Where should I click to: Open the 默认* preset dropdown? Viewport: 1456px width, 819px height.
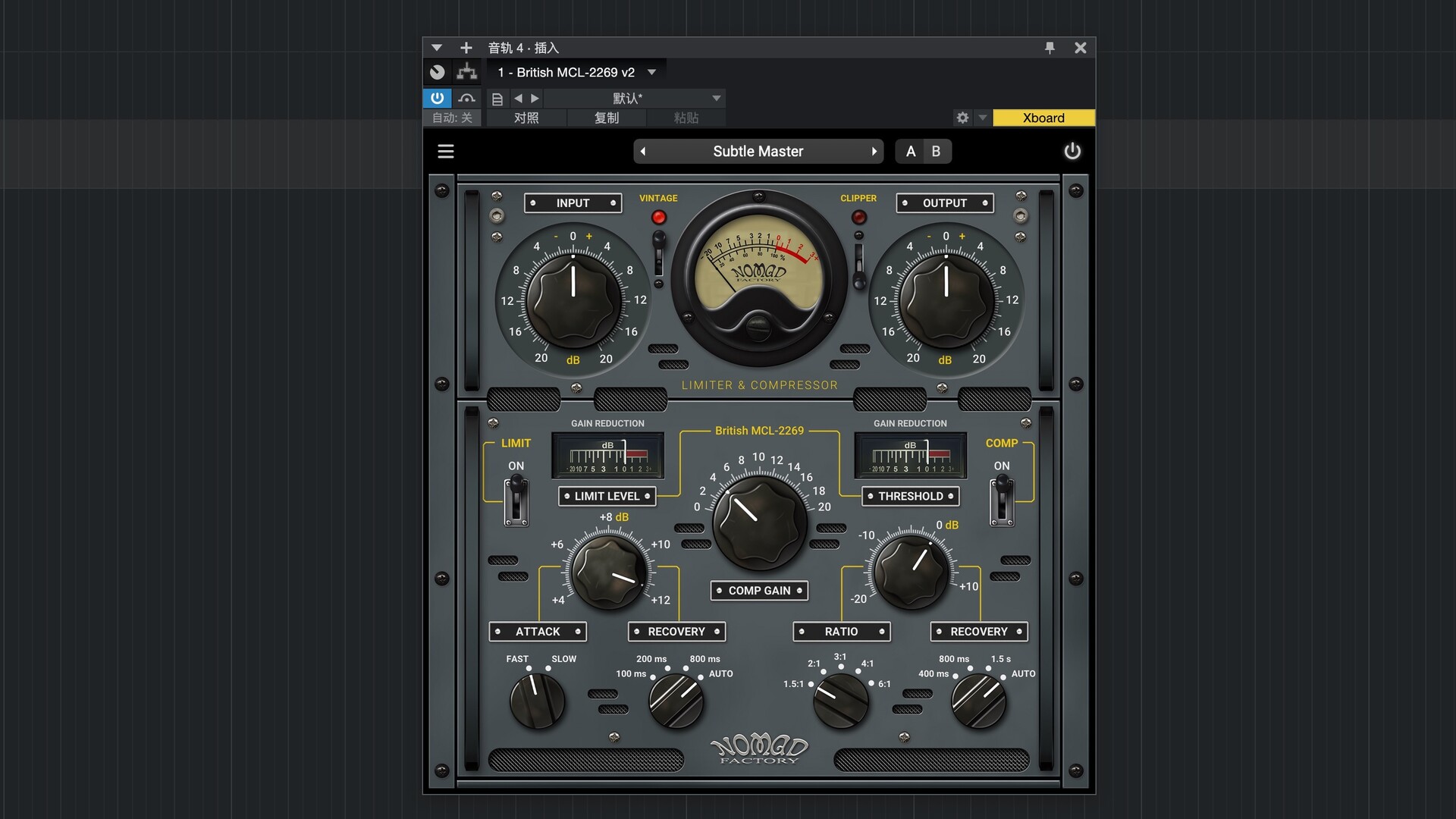(x=635, y=99)
